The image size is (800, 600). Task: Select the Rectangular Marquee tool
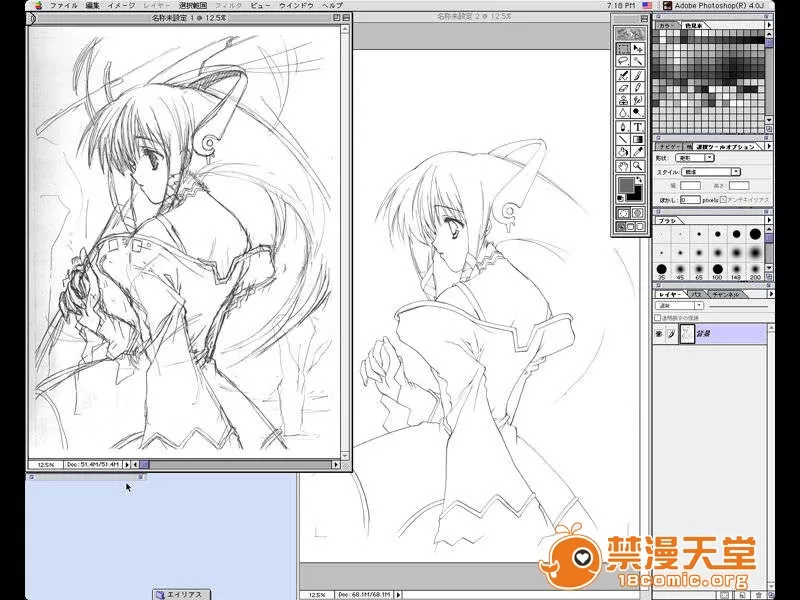(623, 48)
